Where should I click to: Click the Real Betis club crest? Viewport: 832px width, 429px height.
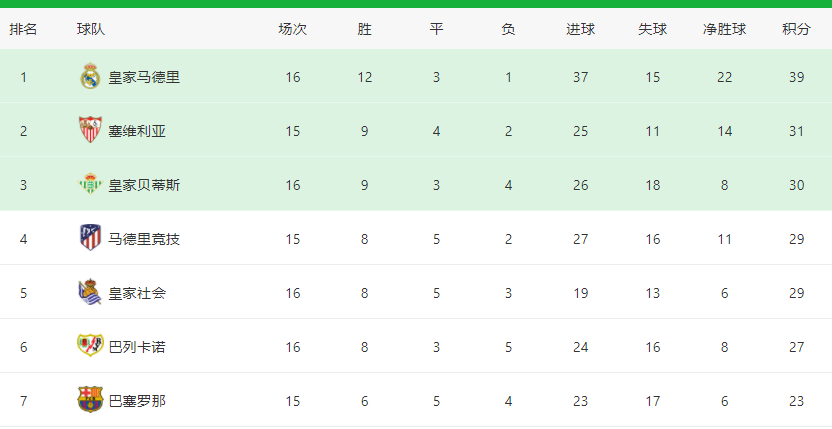click(90, 184)
